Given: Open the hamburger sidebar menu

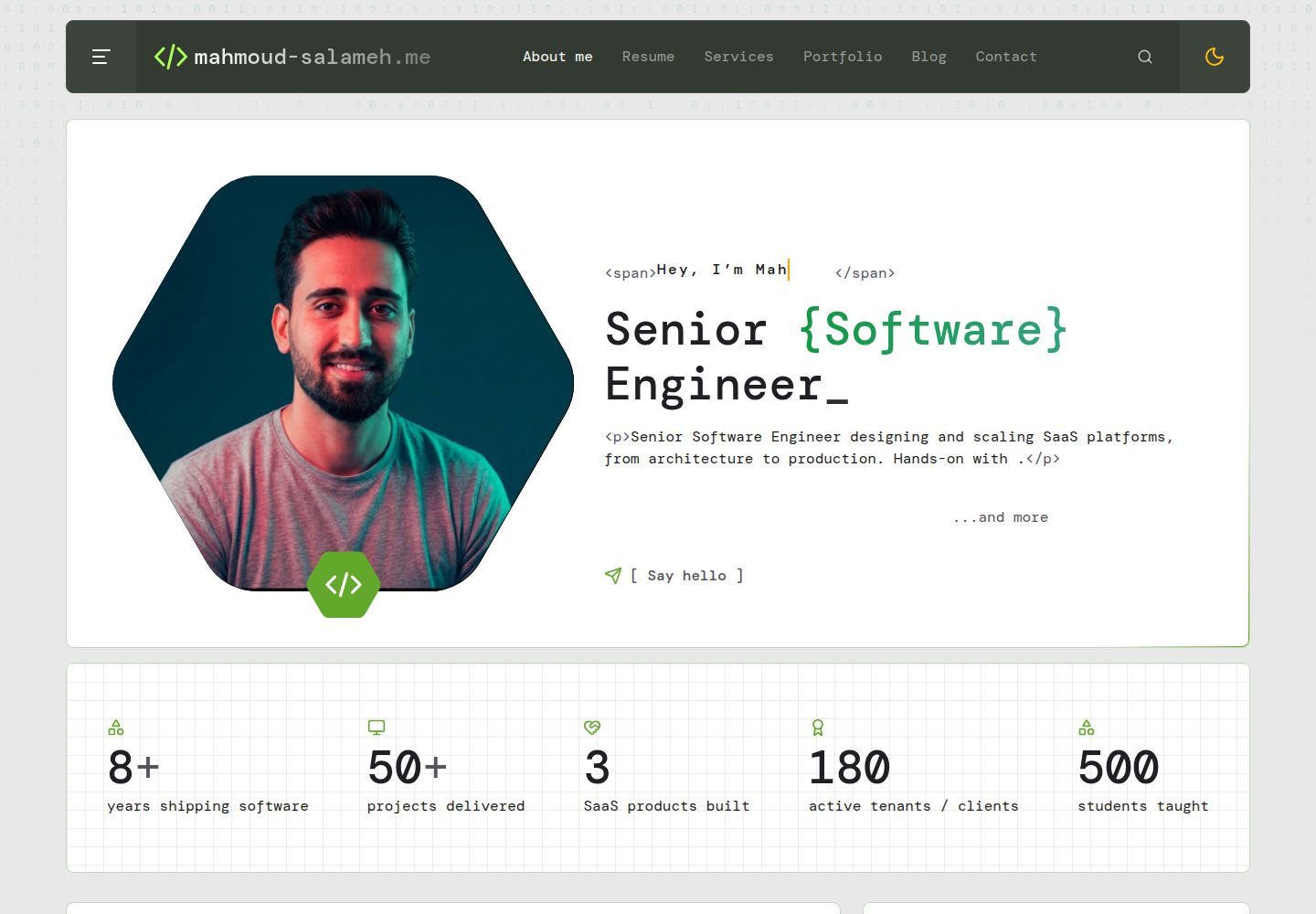Looking at the screenshot, I should tap(101, 57).
